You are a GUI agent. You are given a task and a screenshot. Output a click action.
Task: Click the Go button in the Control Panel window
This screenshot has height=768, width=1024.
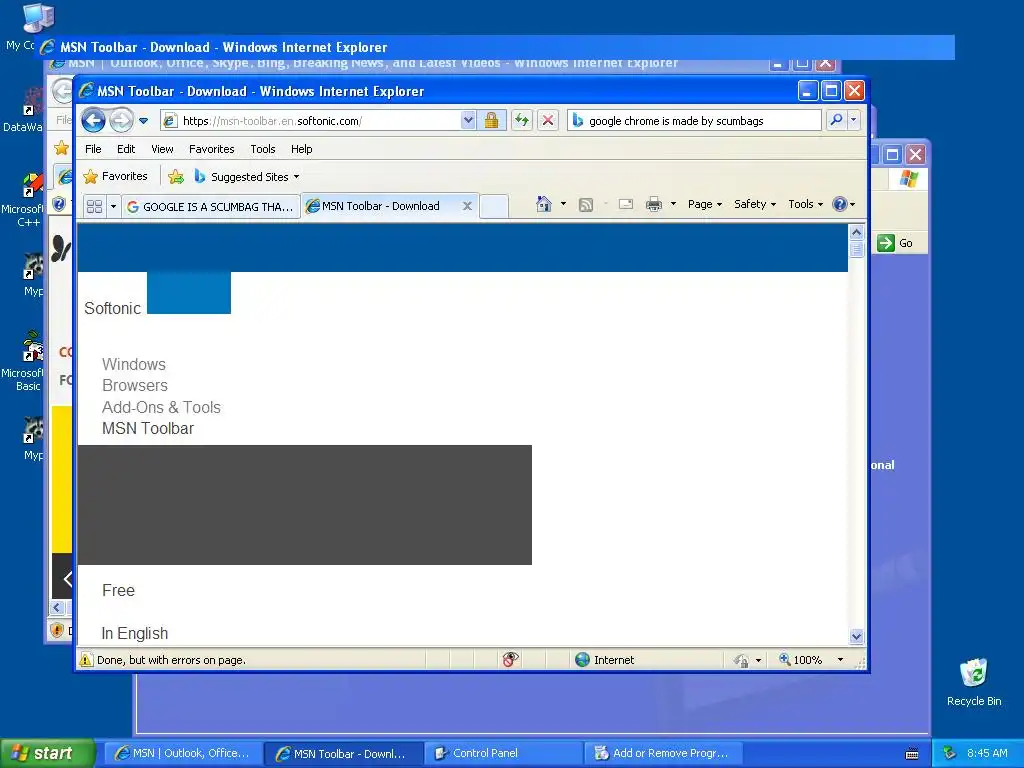(895, 243)
